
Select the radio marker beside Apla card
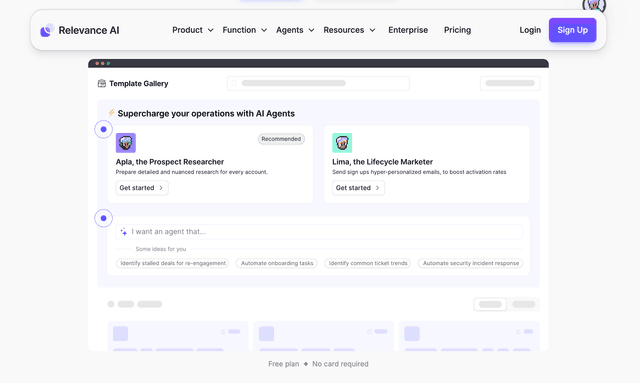click(x=104, y=129)
